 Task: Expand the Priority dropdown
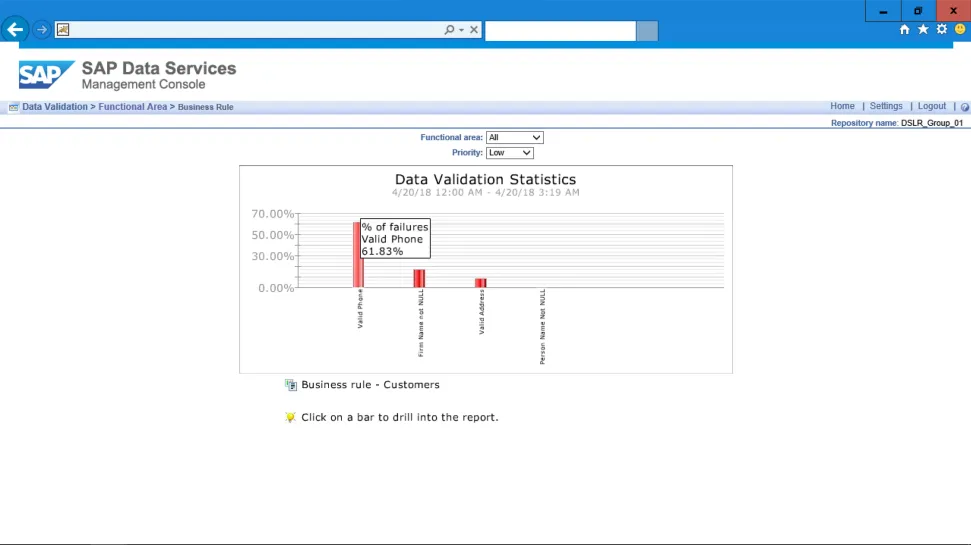tap(509, 153)
